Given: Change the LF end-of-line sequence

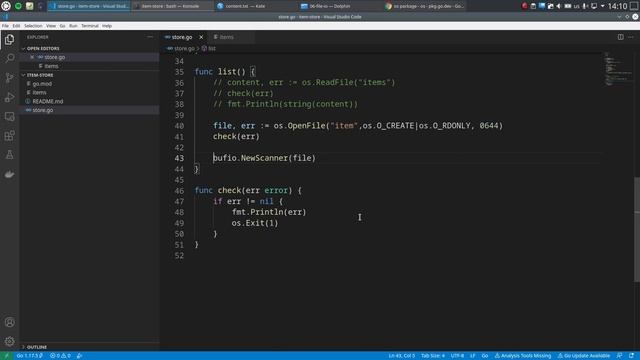Looking at the screenshot, I should pyautogui.click(x=472, y=356).
